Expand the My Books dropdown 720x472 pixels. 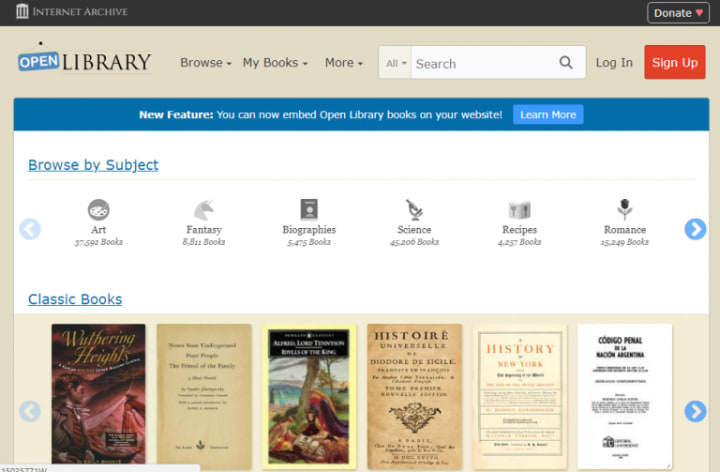(x=275, y=62)
